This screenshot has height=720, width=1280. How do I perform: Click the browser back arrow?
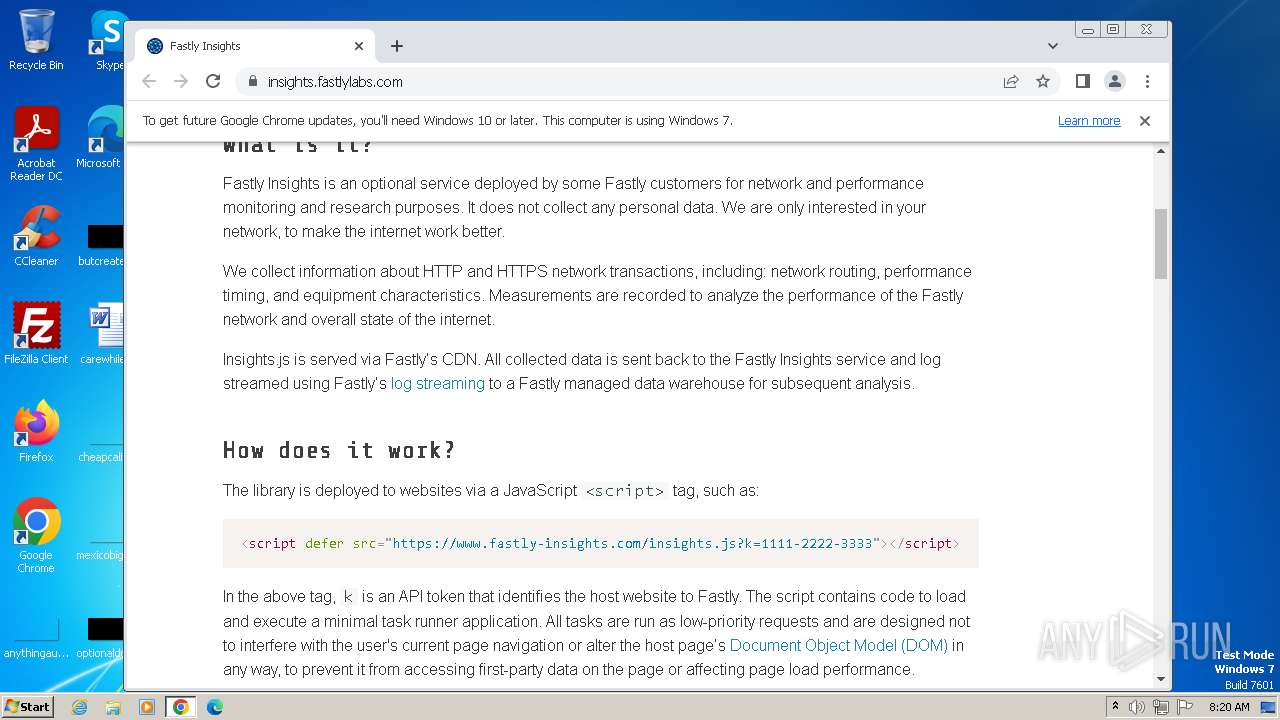pos(149,82)
